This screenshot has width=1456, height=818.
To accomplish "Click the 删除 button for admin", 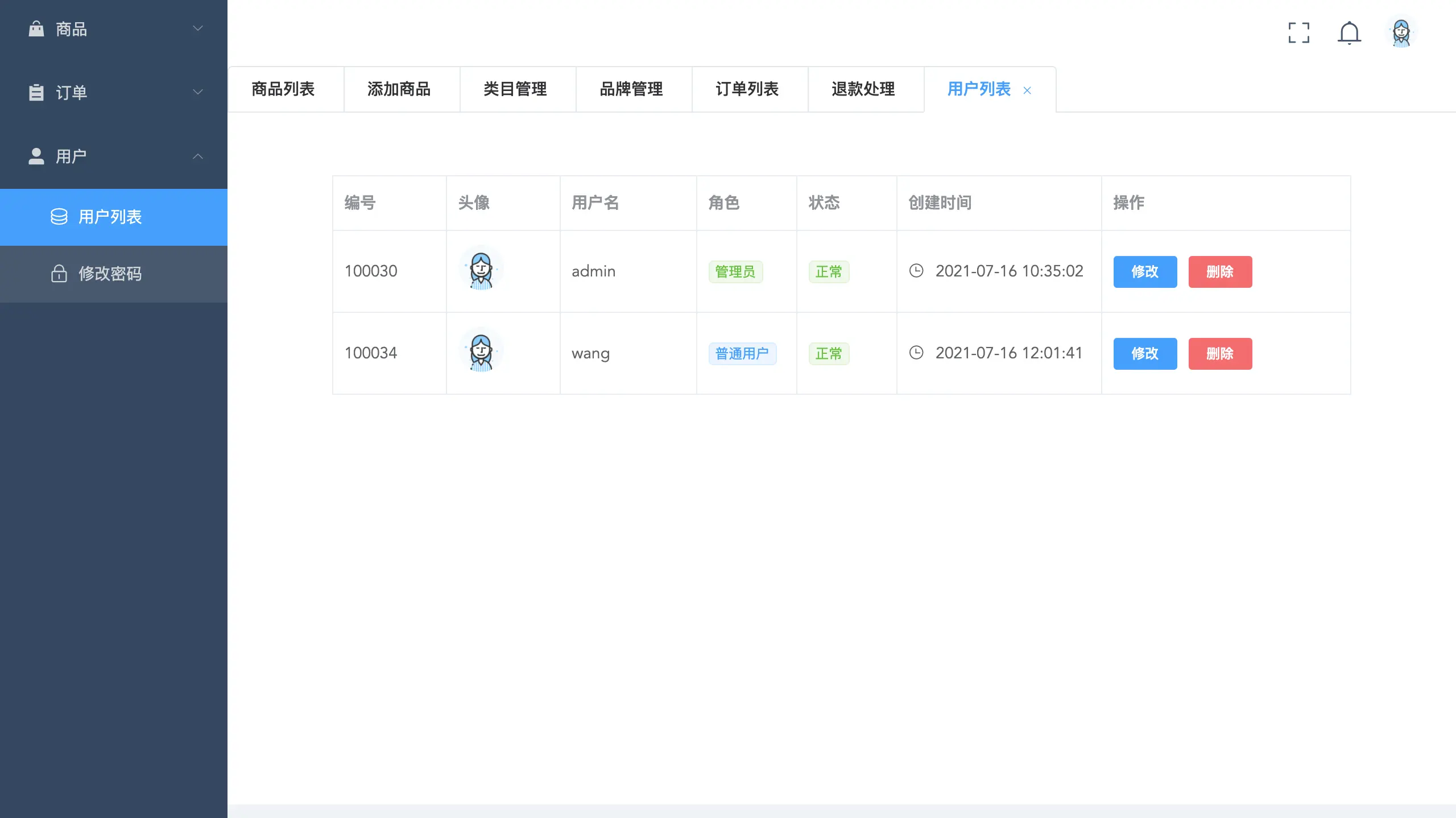I will [1221, 271].
